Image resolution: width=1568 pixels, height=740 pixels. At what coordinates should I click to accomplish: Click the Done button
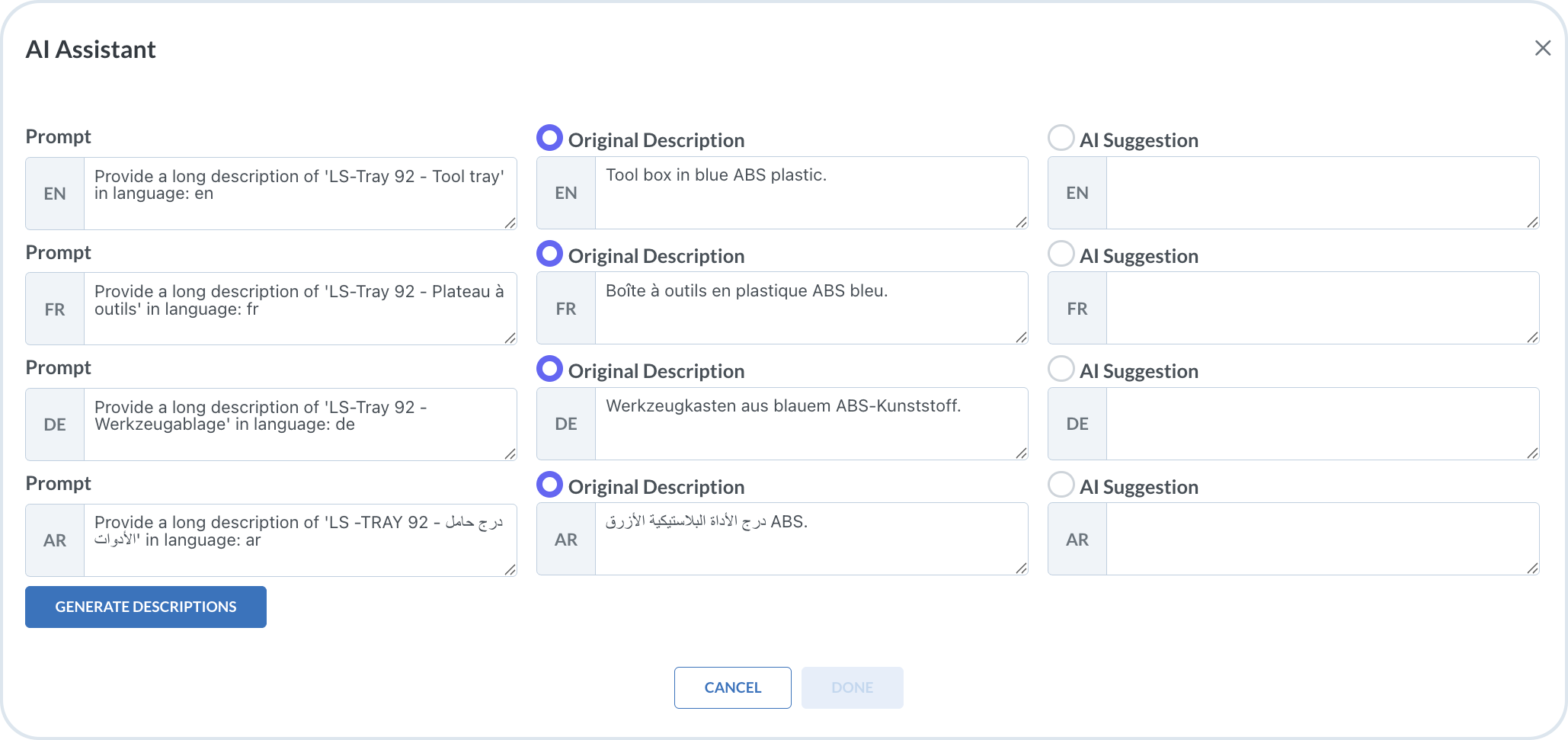(852, 687)
